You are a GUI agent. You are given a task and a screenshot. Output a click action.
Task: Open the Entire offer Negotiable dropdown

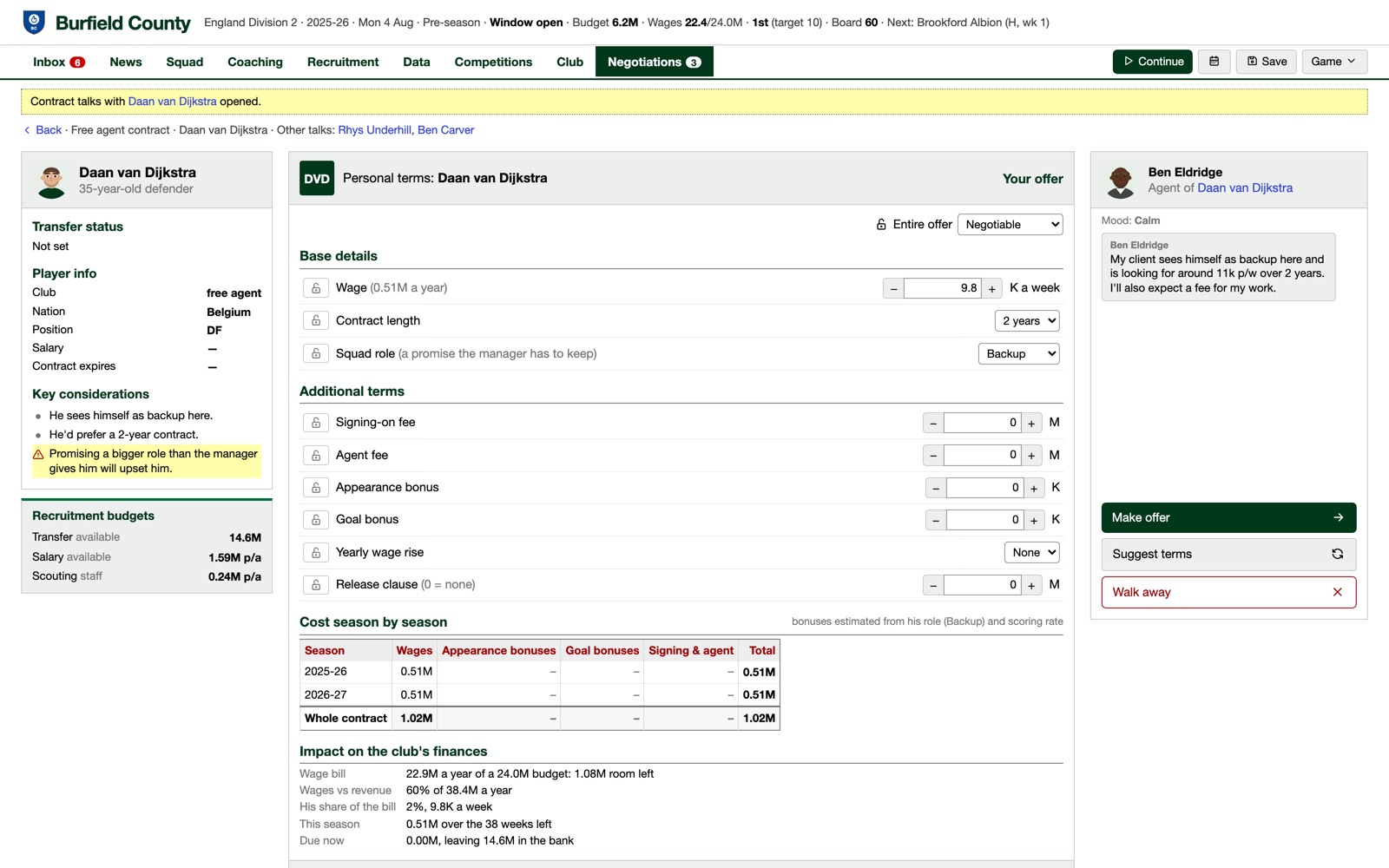pos(1010,225)
